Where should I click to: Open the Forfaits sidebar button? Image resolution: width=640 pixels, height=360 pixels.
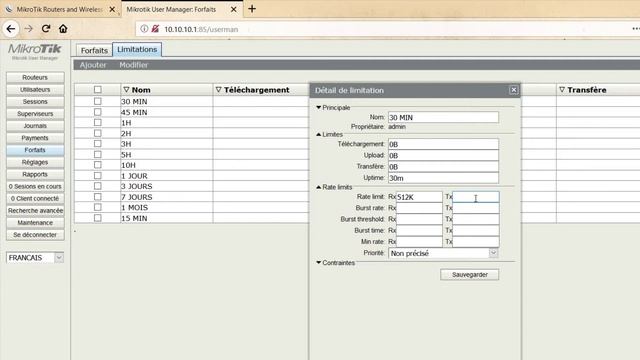pyautogui.click(x=35, y=150)
